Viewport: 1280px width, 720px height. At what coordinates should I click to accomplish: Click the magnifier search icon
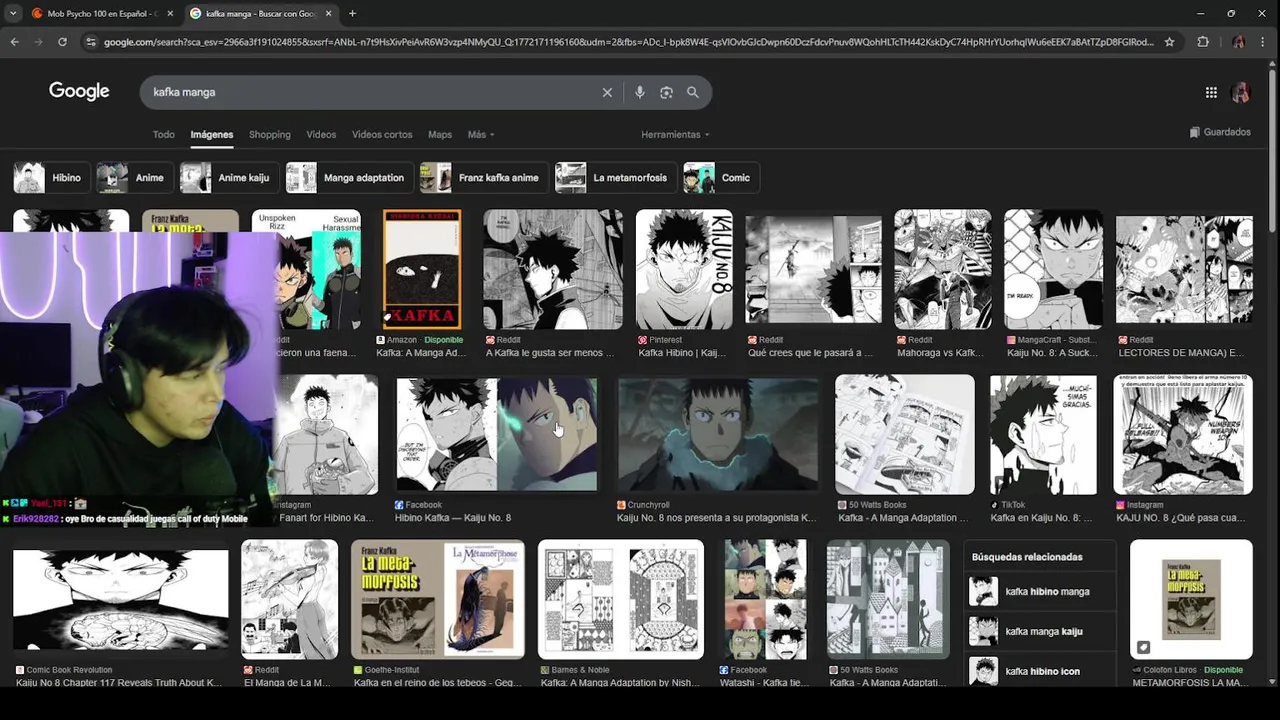[692, 92]
